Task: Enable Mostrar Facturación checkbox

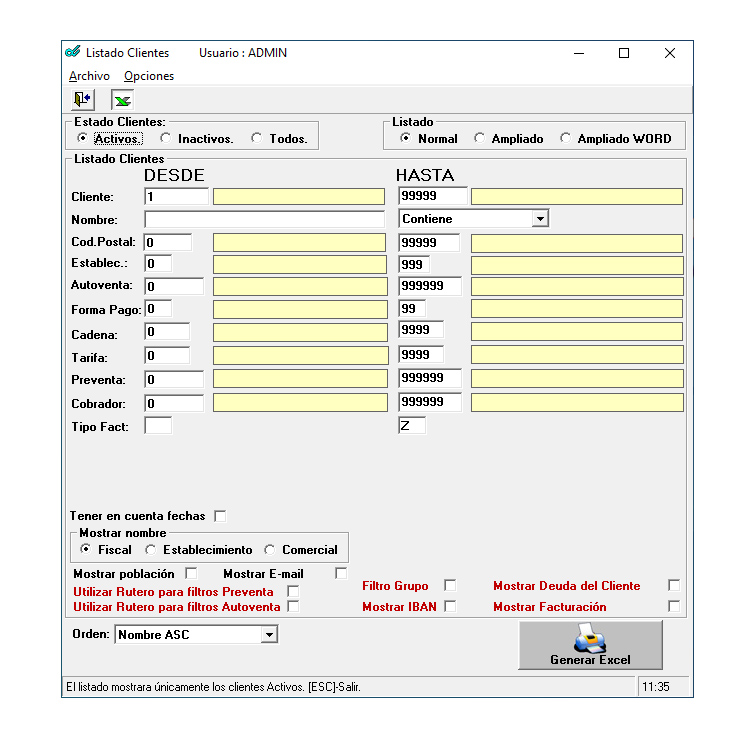Action: 674,606
